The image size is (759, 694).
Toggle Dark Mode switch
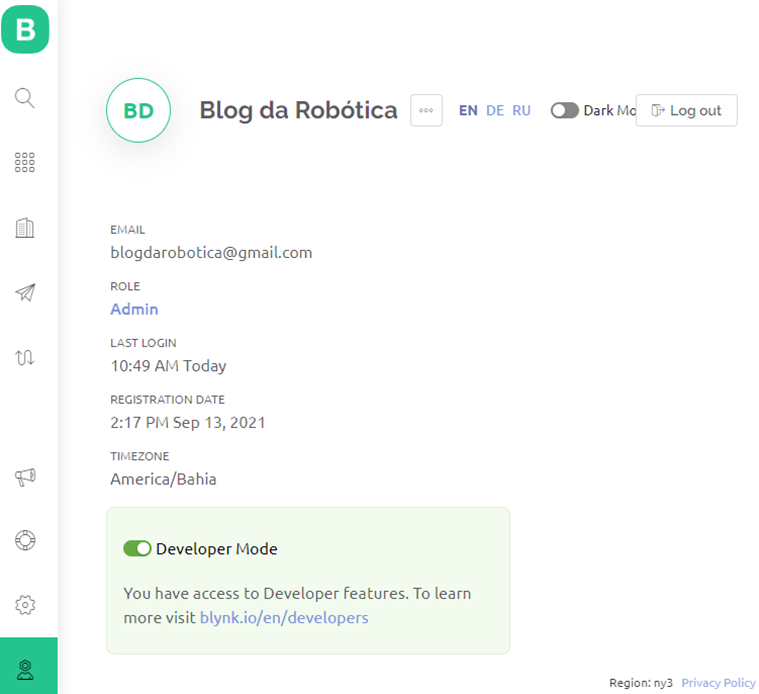[x=564, y=110]
